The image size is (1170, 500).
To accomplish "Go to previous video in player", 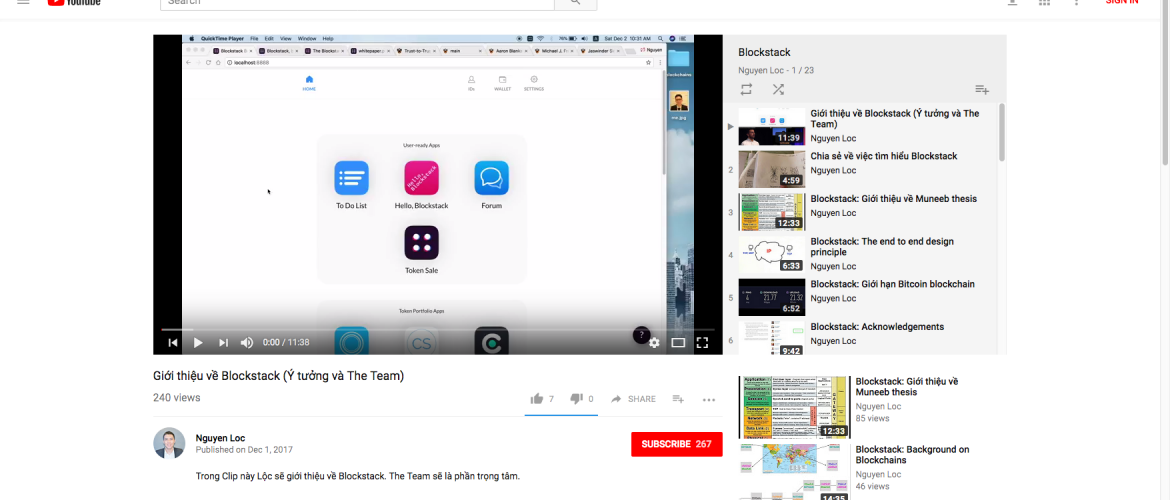I will coord(173,342).
